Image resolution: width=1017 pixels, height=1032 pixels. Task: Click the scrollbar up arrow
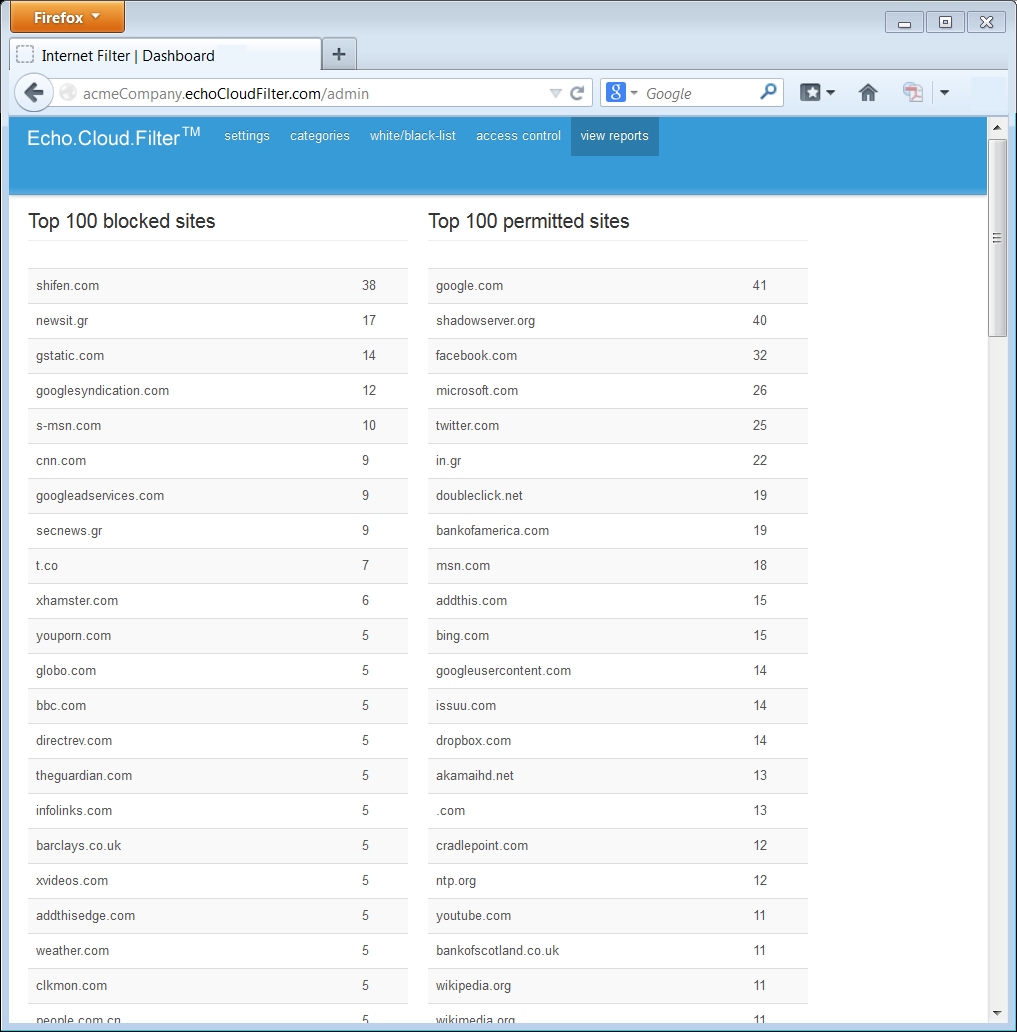pos(997,127)
